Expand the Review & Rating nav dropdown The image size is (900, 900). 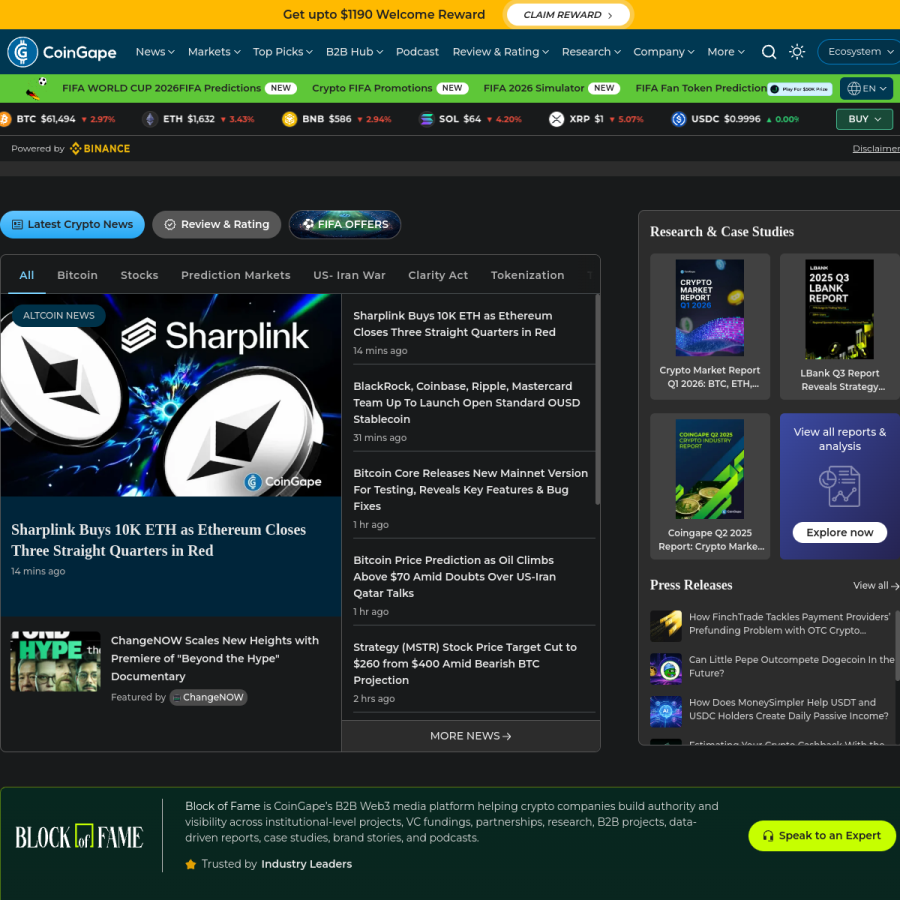point(501,52)
